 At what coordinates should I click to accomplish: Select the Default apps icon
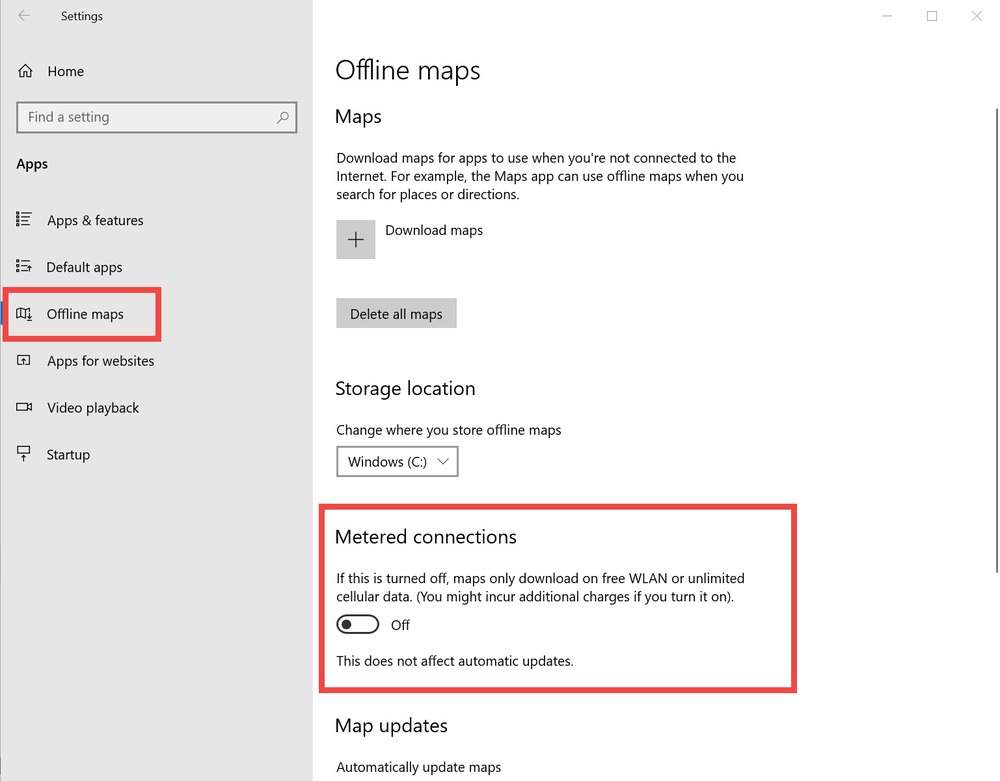24,267
